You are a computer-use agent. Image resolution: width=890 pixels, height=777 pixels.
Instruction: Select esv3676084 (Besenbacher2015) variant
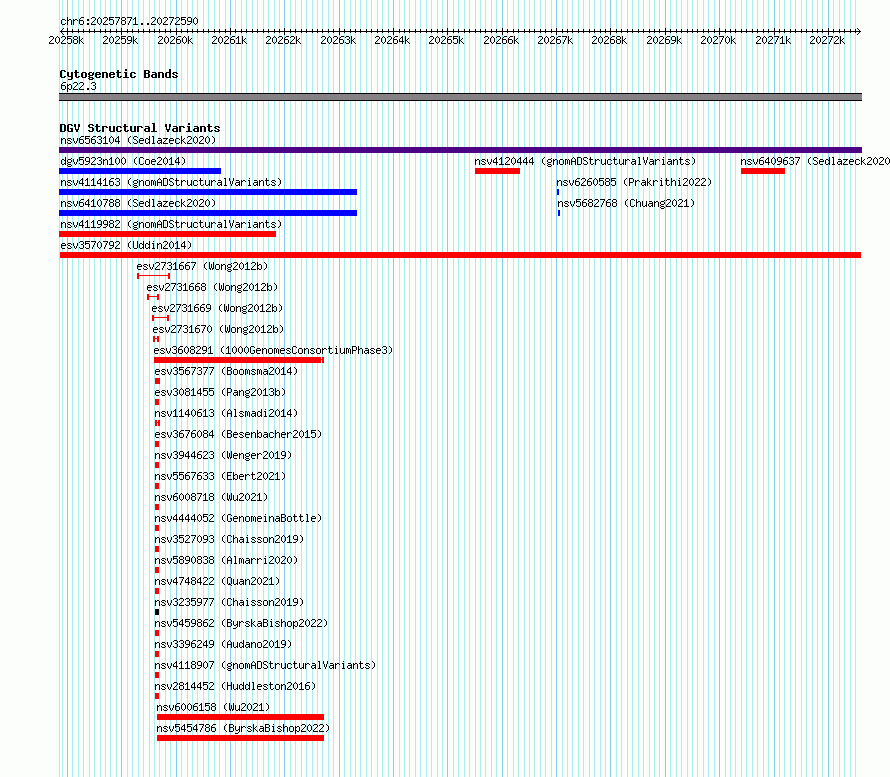coord(238,434)
